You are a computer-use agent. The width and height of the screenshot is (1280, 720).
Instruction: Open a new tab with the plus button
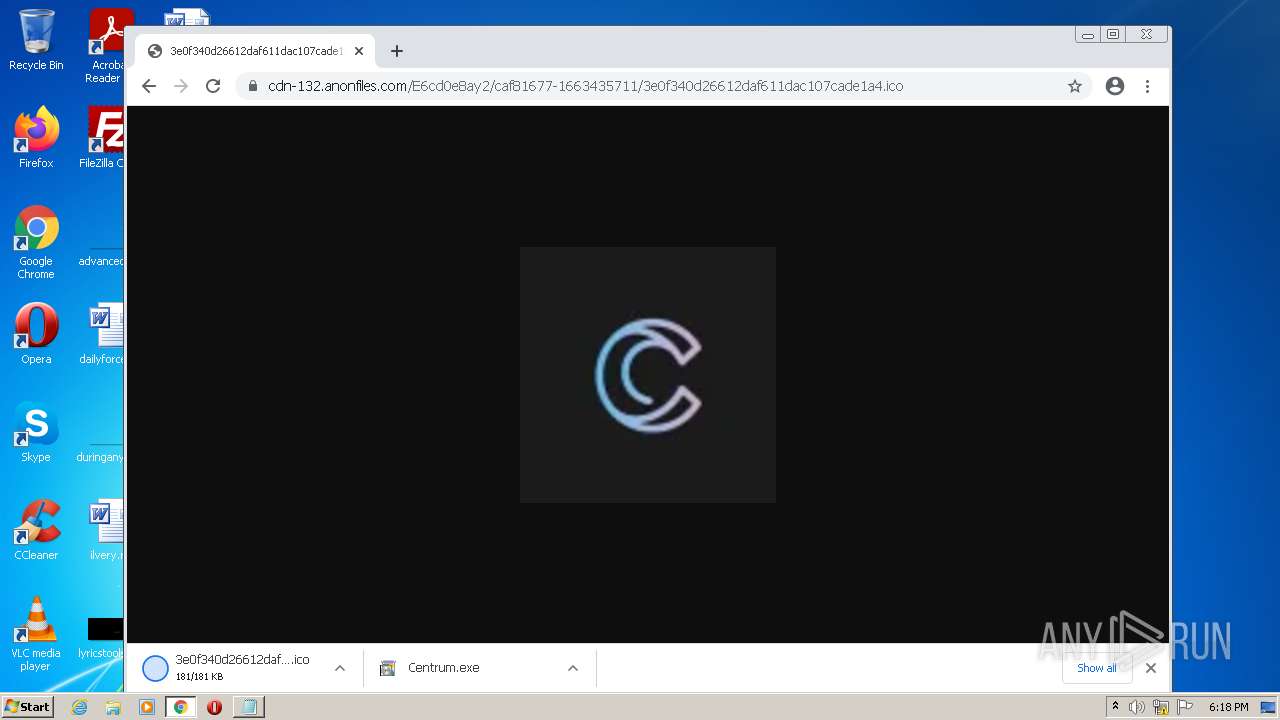point(397,51)
